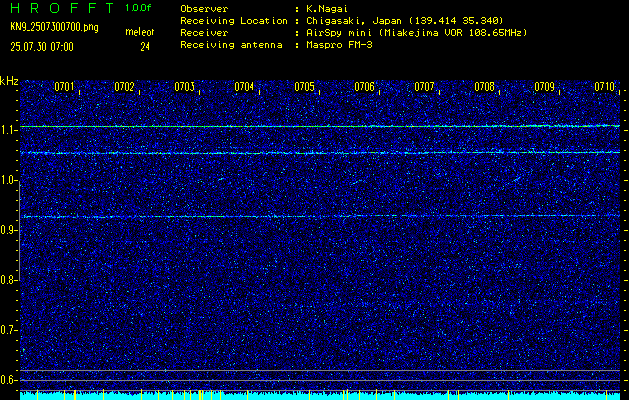Image resolution: width=629 pixels, height=400 pixels.
Task: Select the meteor count value 24
Action: click(x=145, y=47)
